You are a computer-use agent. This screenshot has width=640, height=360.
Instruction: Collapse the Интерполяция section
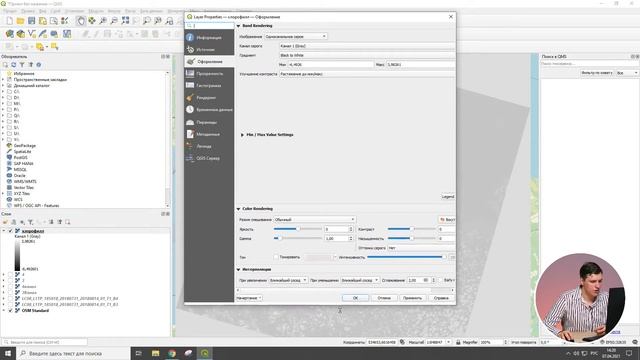[238, 270]
